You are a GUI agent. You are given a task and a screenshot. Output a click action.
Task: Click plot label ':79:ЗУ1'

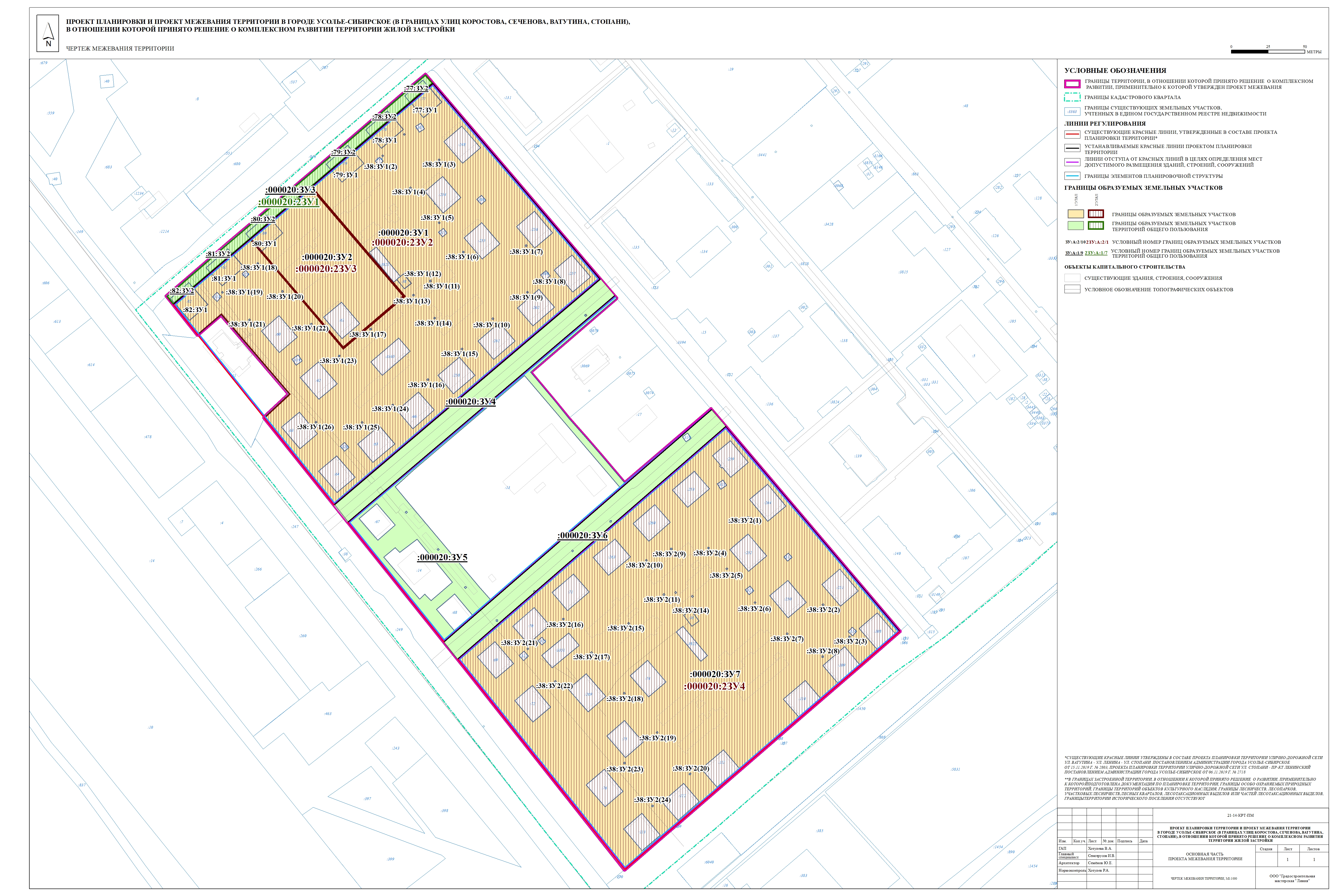[346, 175]
